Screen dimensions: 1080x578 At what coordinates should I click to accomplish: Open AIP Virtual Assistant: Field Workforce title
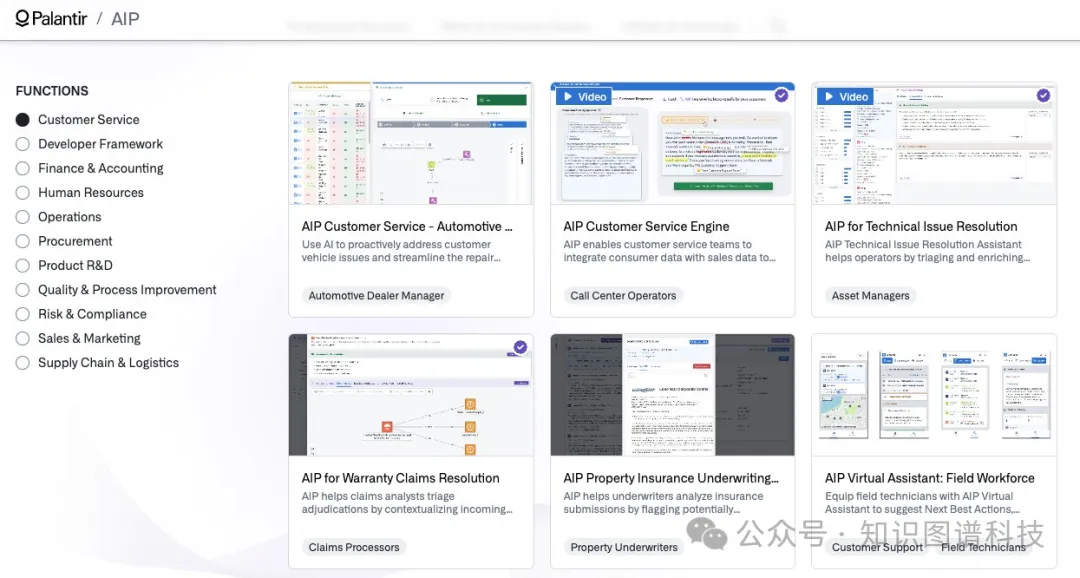click(x=930, y=478)
